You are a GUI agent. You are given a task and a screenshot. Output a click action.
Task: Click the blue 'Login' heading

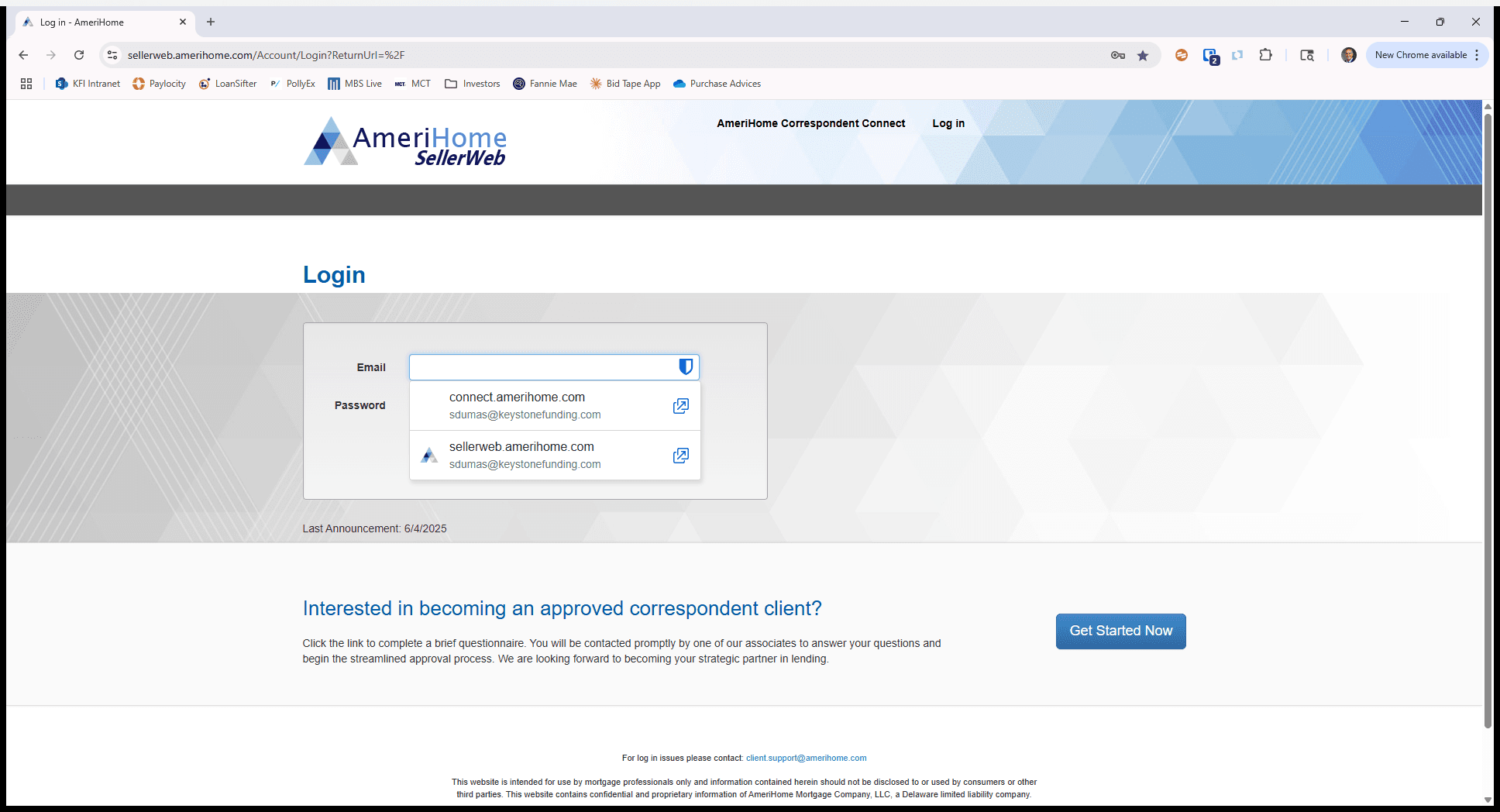point(334,275)
